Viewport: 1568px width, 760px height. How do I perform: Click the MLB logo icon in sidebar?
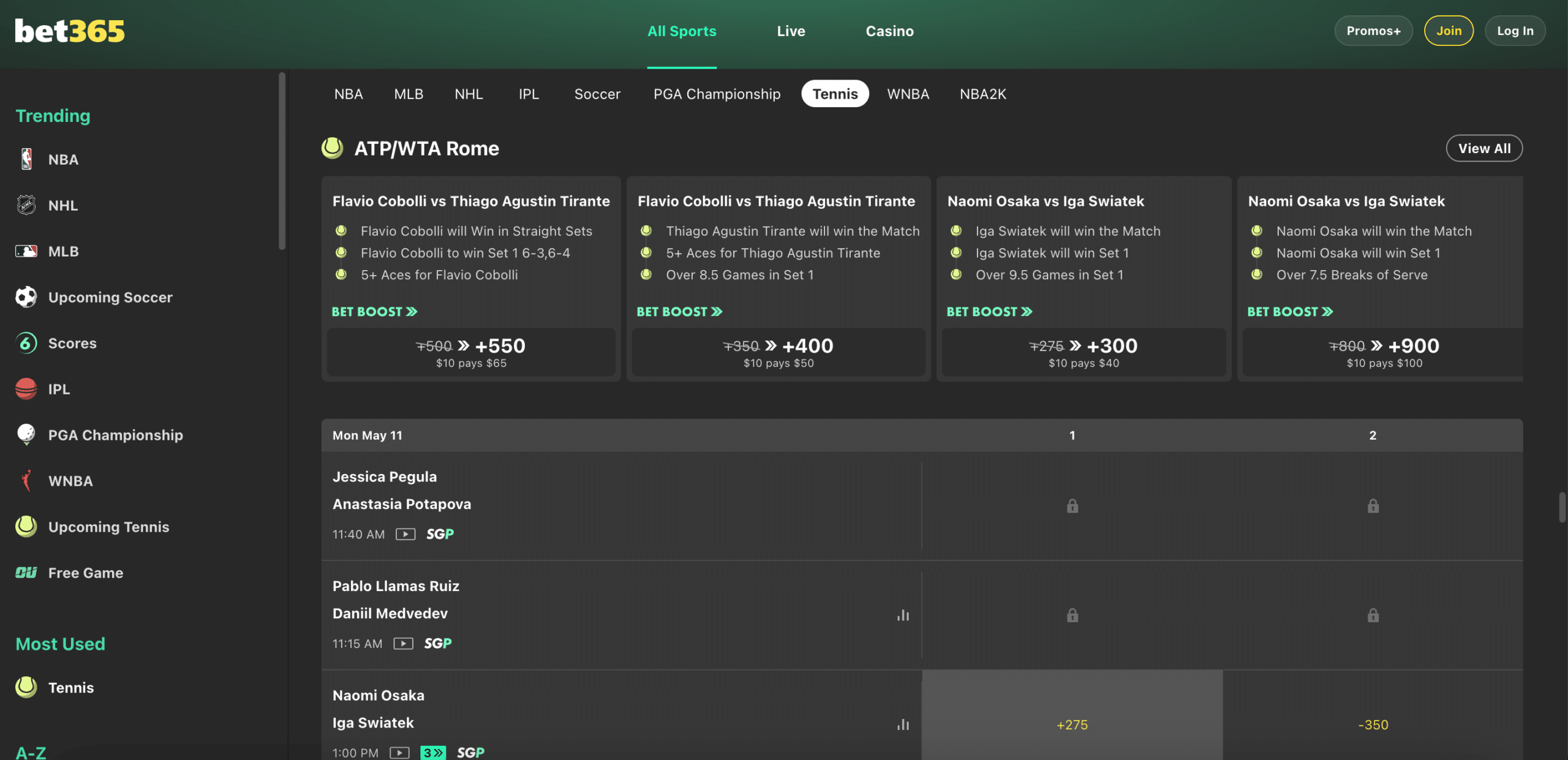26,251
